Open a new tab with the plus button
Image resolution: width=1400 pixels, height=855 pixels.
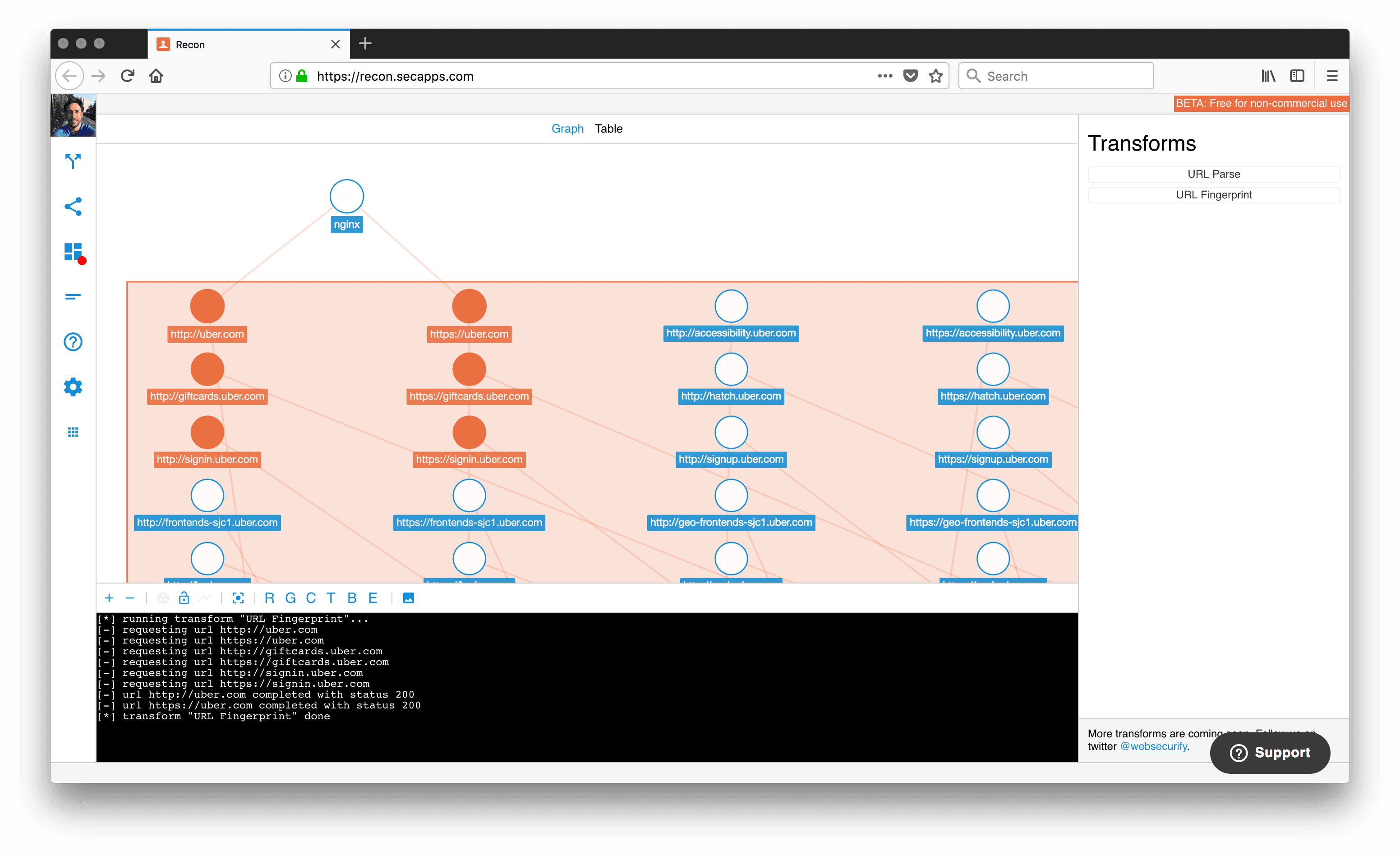tap(365, 44)
